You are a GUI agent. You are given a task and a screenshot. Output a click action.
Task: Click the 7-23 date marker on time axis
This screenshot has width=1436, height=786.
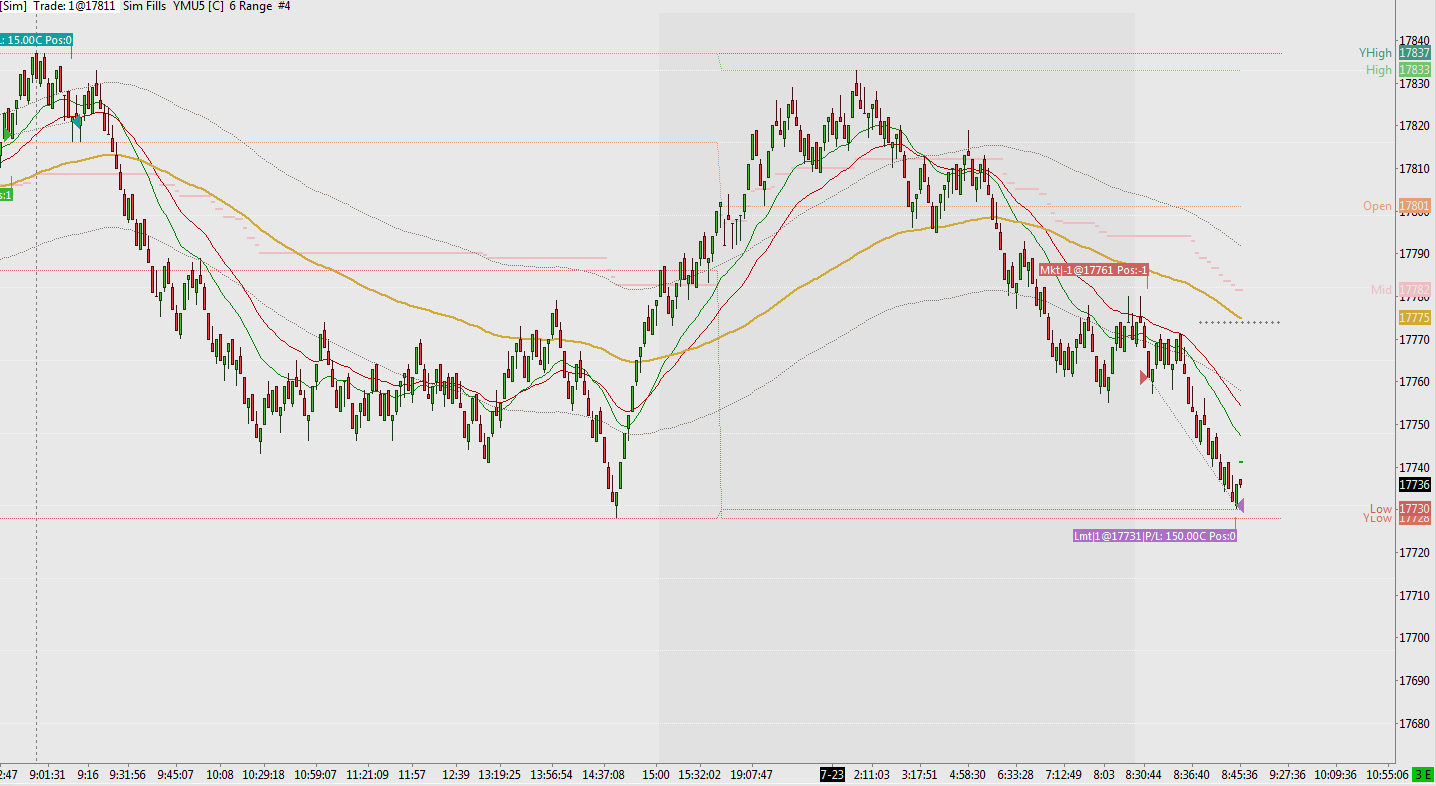(832, 775)
